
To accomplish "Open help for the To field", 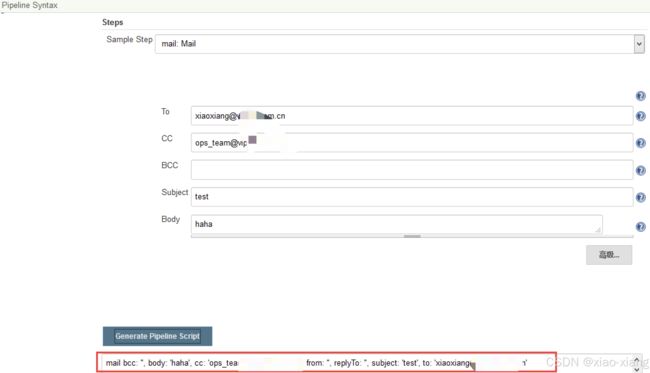I will tap(640, 116).
